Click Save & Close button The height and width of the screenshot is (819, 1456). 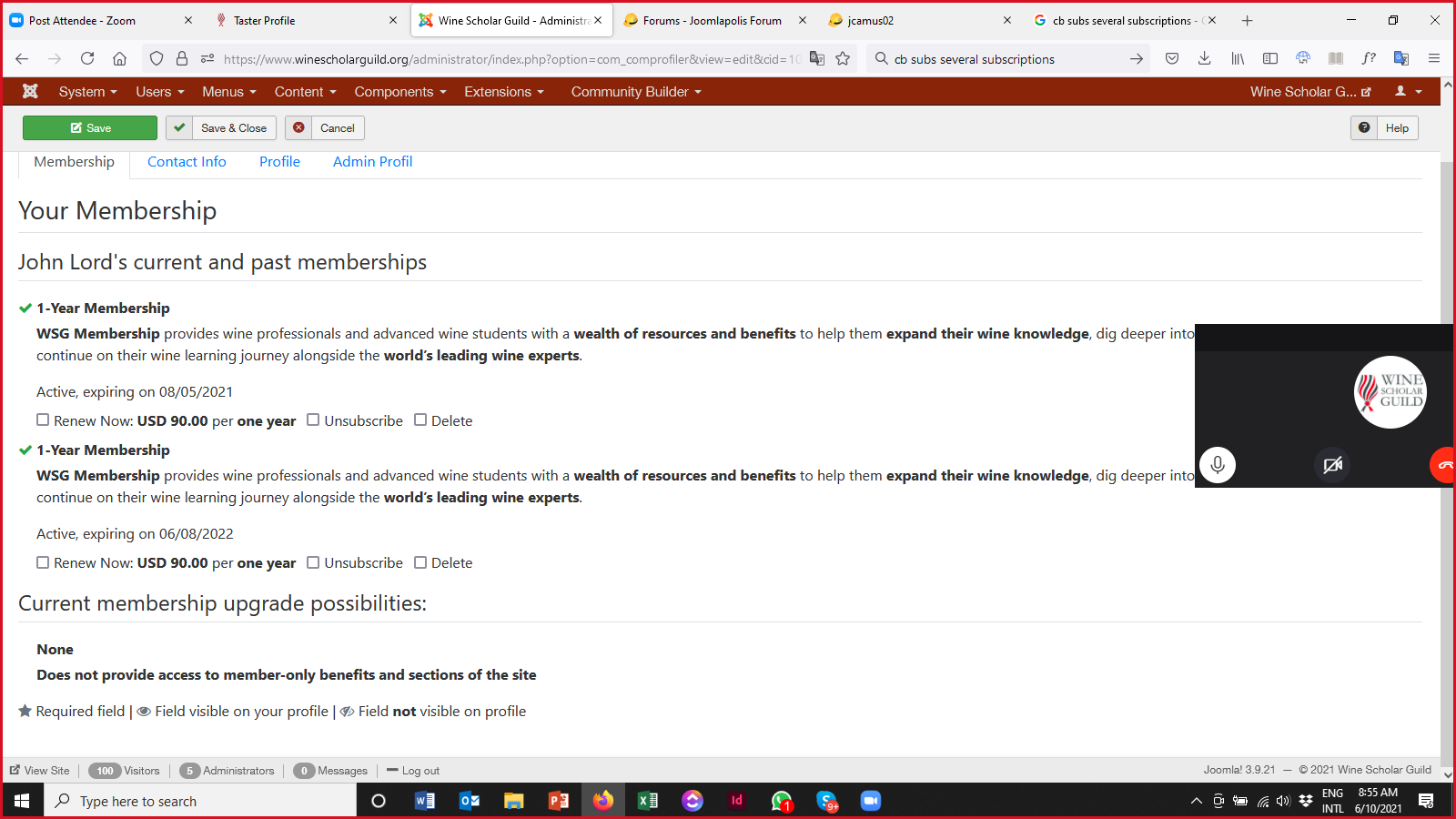(x=221, y=128)
